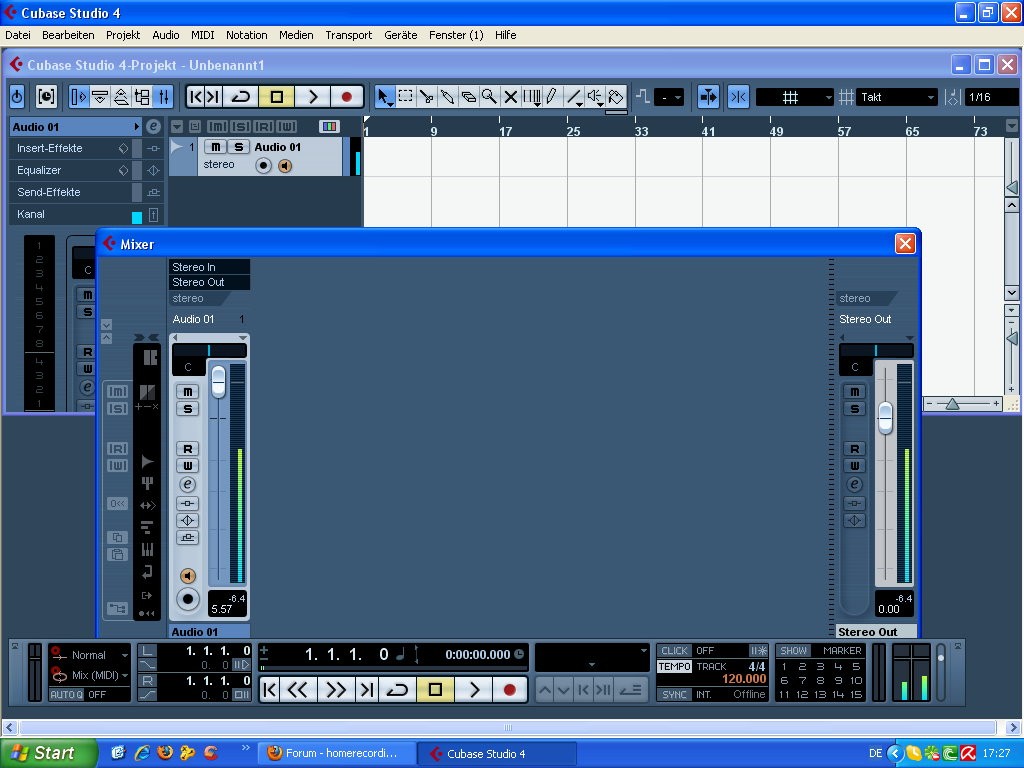Viewport: 1024px width, 768px height.
Task: Click the SYNC button in Transport
Action: pos(674,694)
